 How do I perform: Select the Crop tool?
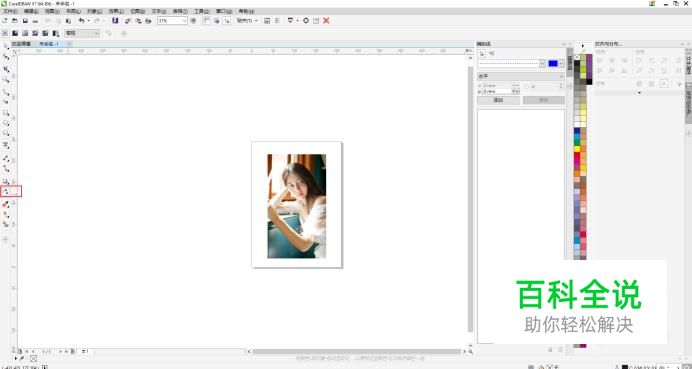[x=6, y=69]
